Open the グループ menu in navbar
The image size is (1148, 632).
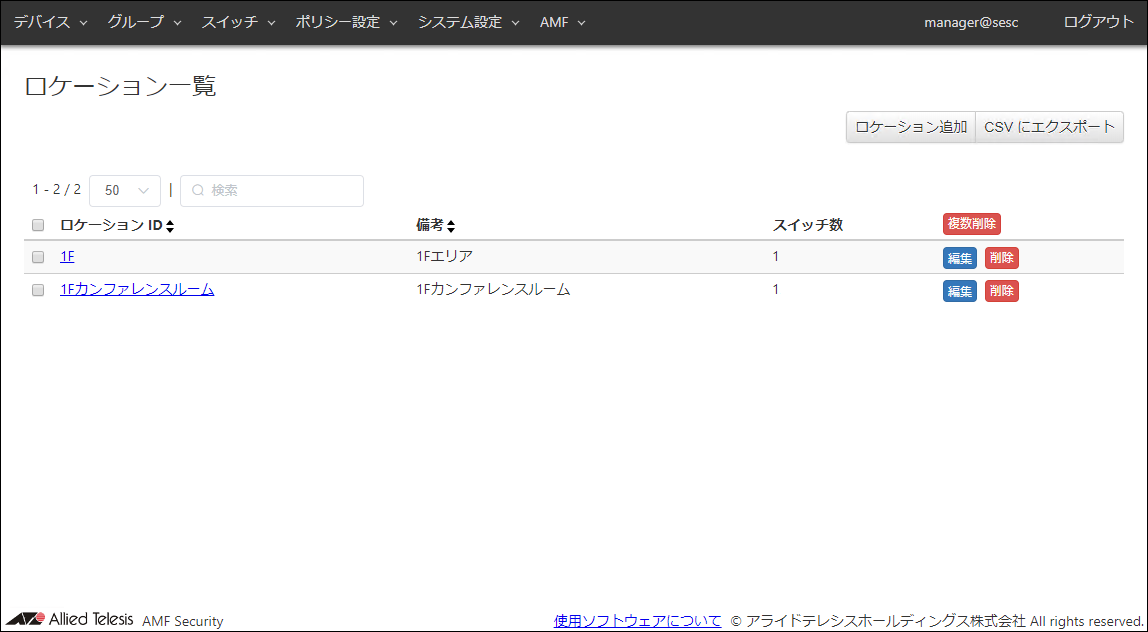(x=144, y=22)
